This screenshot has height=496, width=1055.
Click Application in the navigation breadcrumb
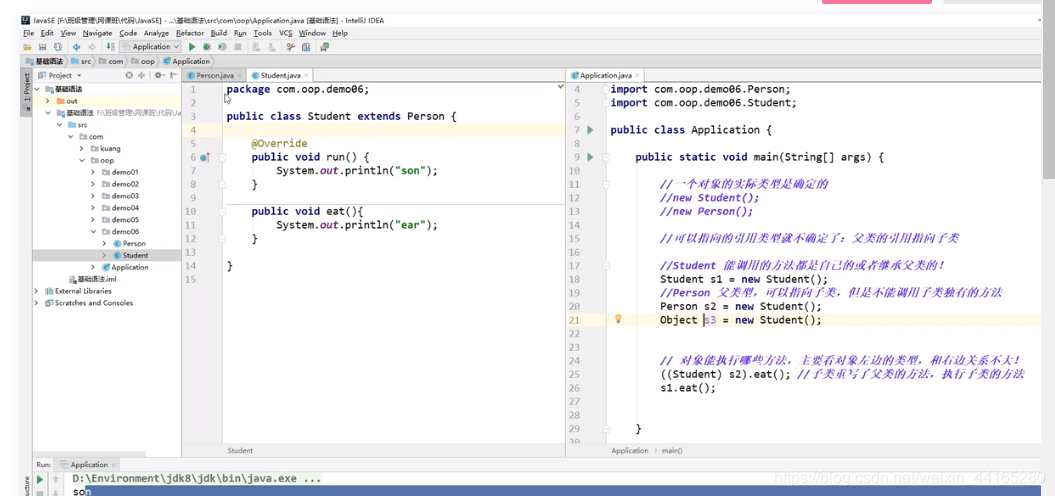186,61
